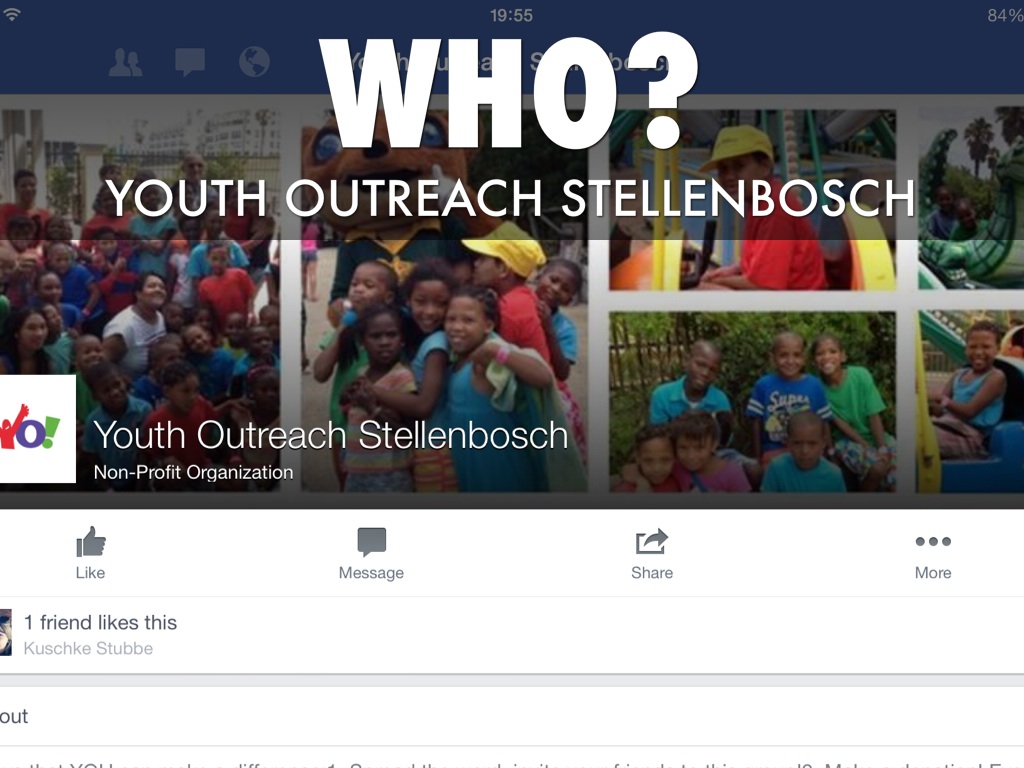Open the More three-dots menu
This screenshot has width=1024, height=768.
tap(933, 541)
